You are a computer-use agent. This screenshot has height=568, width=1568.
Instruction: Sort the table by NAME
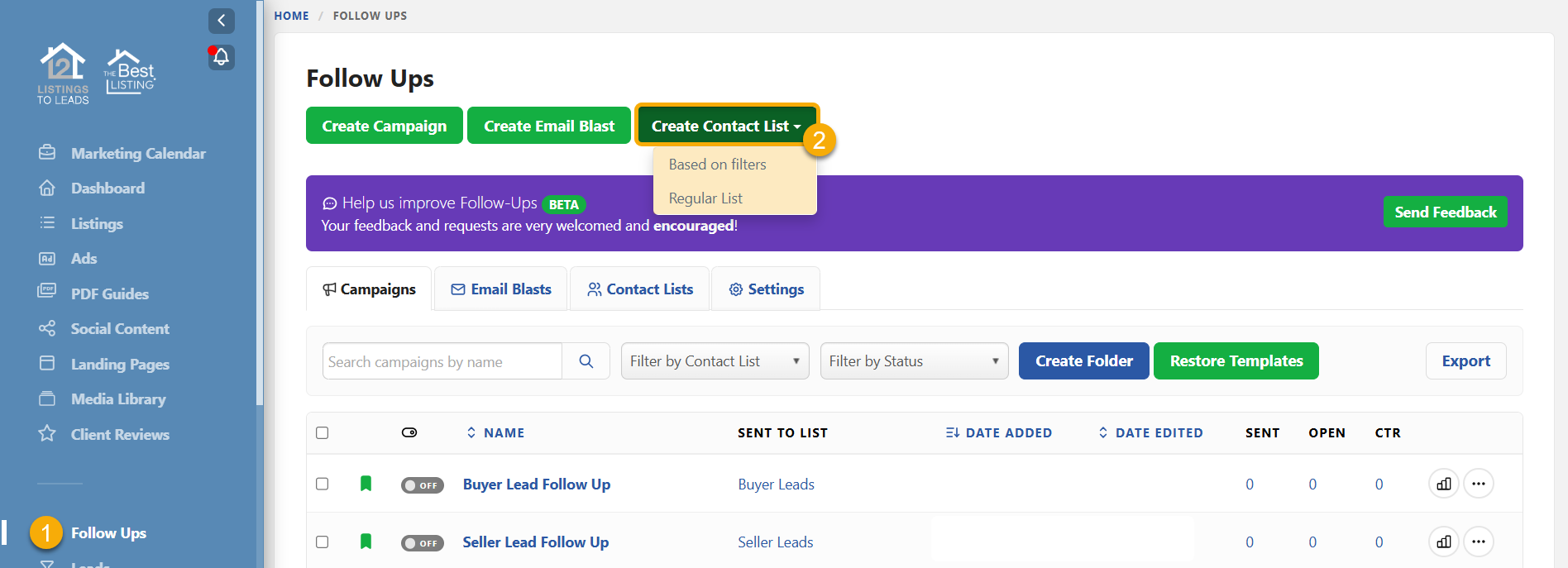(x=495, y=432)
